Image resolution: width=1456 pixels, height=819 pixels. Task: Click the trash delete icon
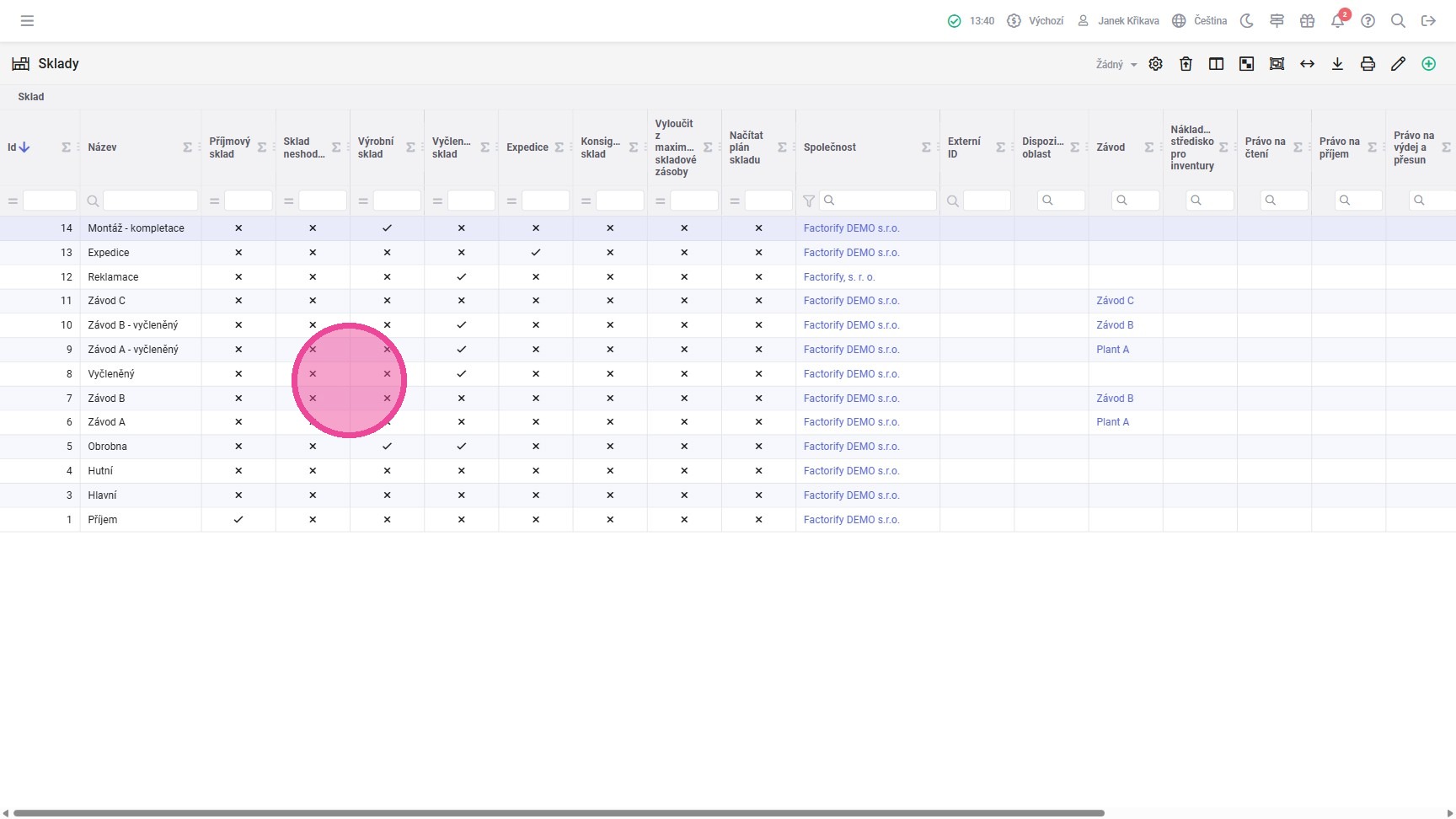pyautogui.click(x=1186, y=64)
